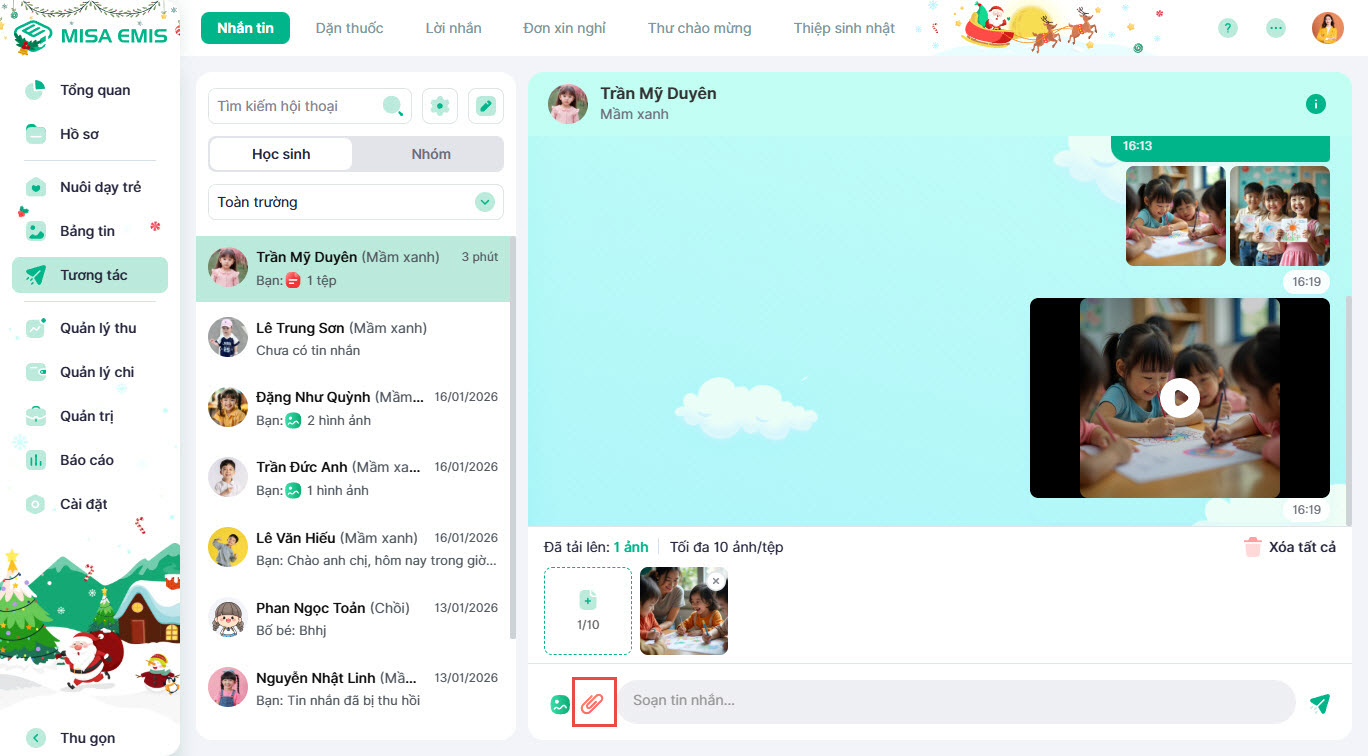
Task: Open the more options ellipsis icon
Action: [x=1276, y=28]
